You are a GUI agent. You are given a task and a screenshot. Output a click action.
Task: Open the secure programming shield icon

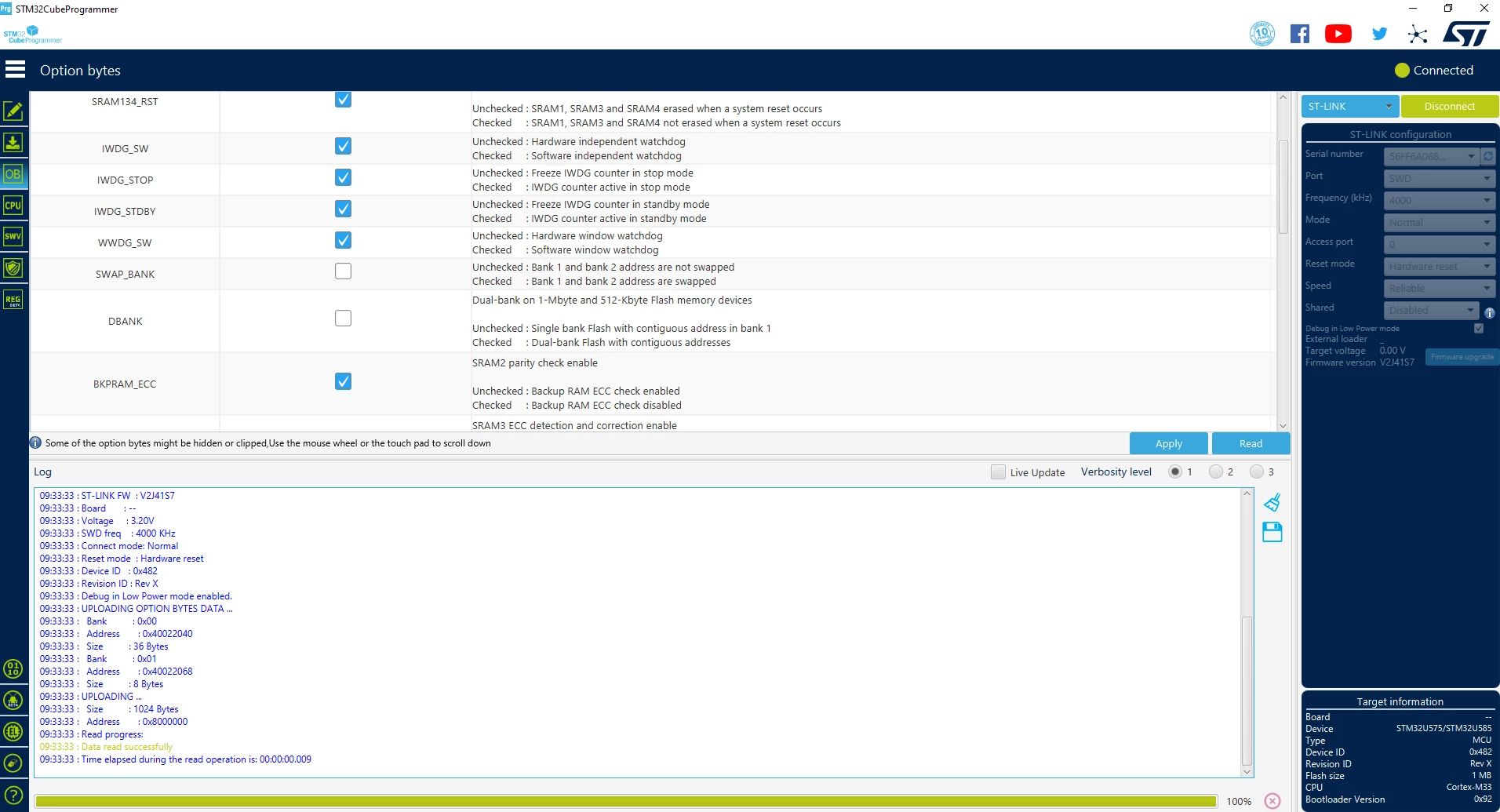[x=13, y=268]
